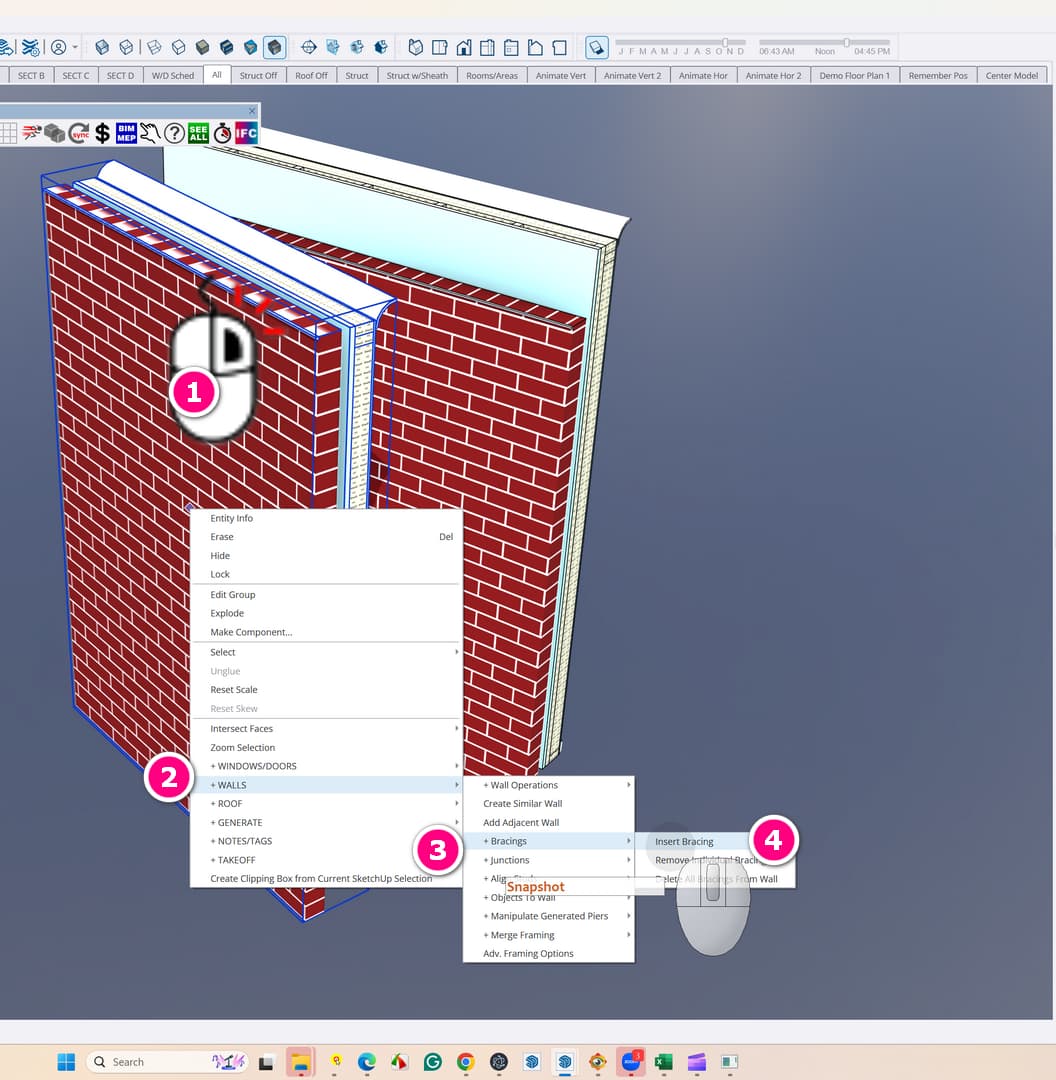
Task: Open Rooms/Areas scene tab
Action: [492, 75]
